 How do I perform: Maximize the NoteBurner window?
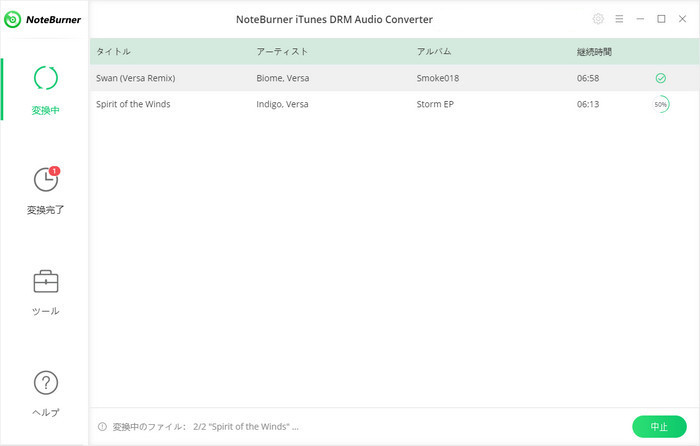(661, 19)
